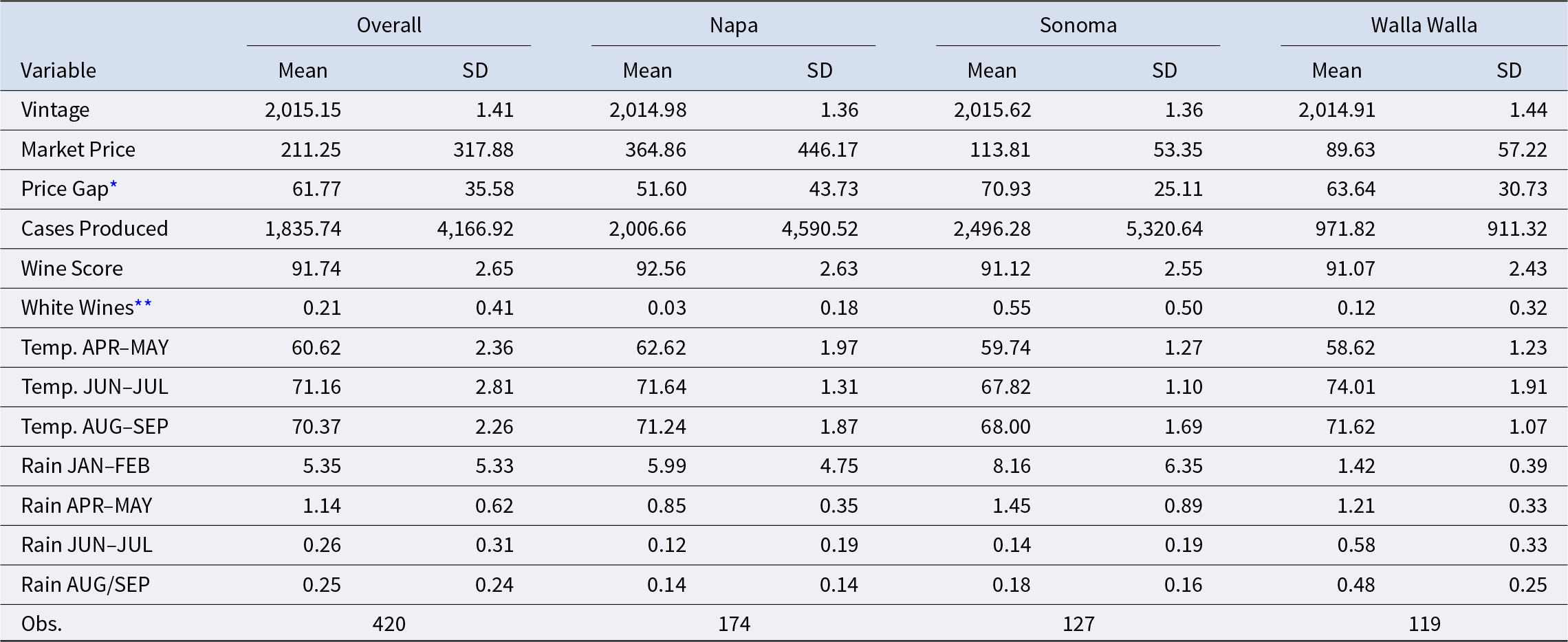Click Overall Wine Score mean 91.74
The height and width of the screenshot is (642, 1568).
pos(316,268)
